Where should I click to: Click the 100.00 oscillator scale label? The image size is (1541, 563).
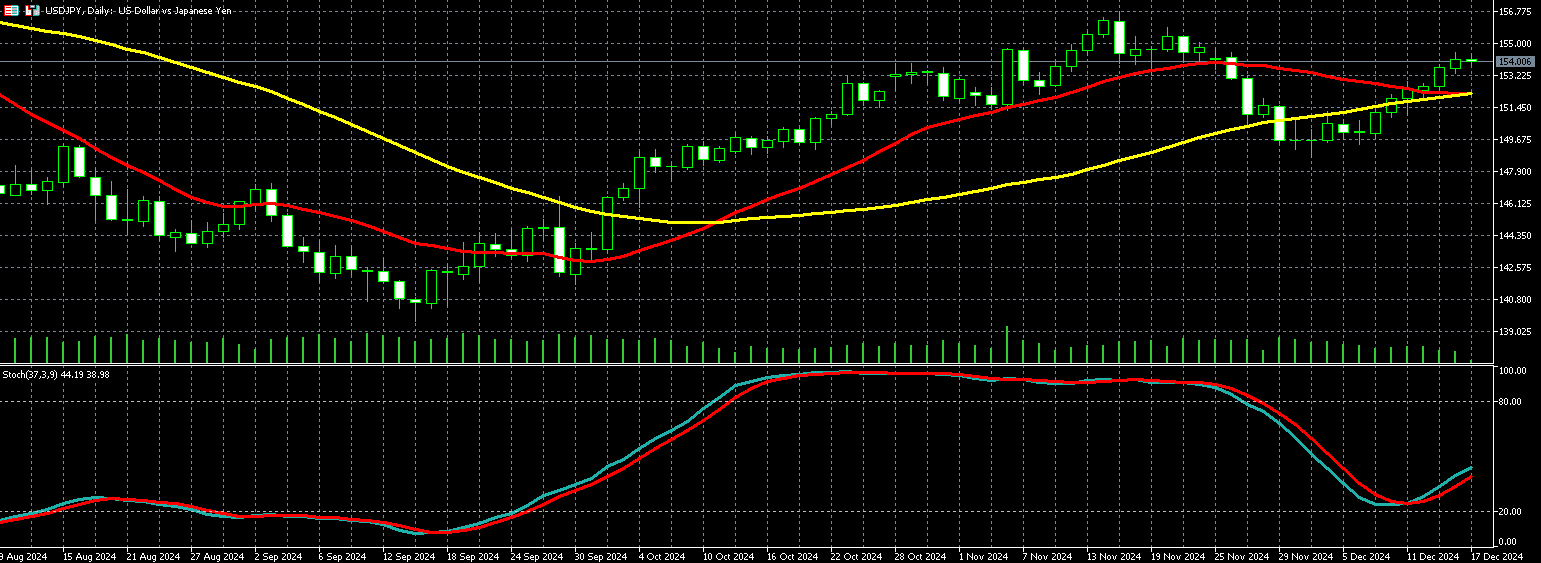1510,371
